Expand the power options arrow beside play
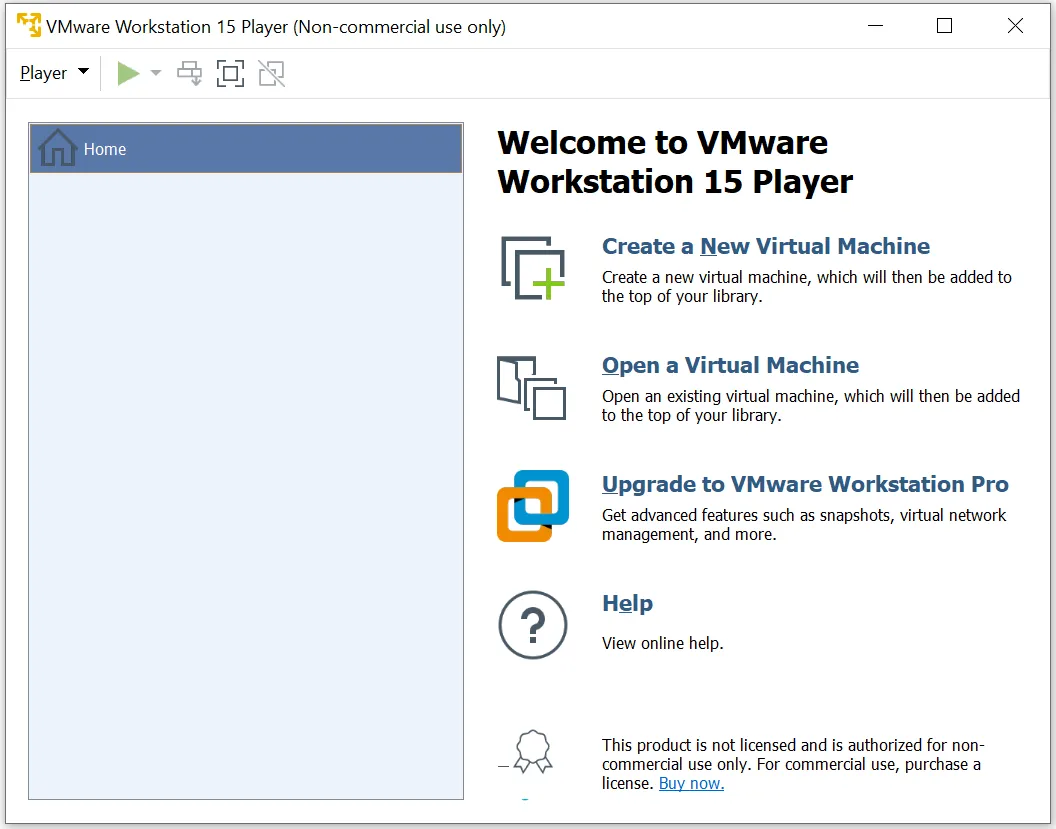Screen dimensions: 1056x829 click(156, 73)
